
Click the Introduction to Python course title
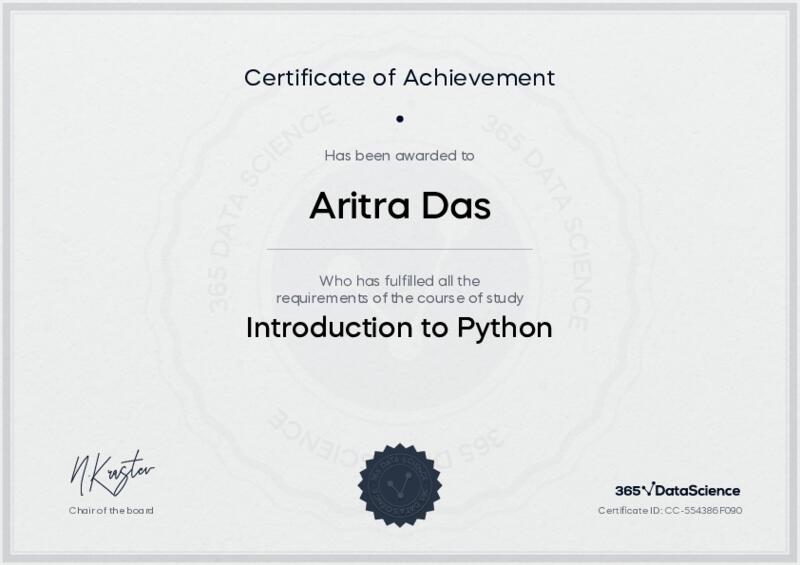[x=400, y=328]
